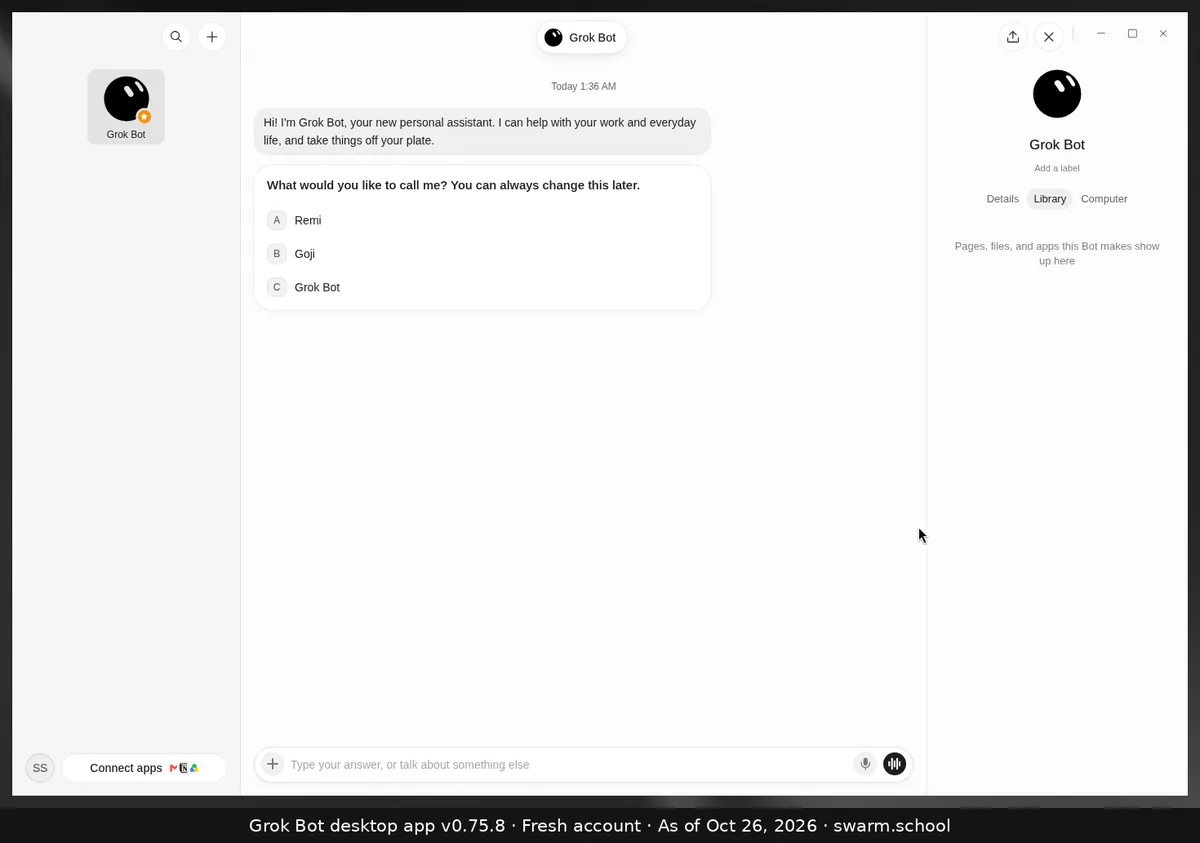Viewport: 1200px width, 843px height.
Task: Click the large Grok Bot profile avatar
Action: (x=1057, y=94)
